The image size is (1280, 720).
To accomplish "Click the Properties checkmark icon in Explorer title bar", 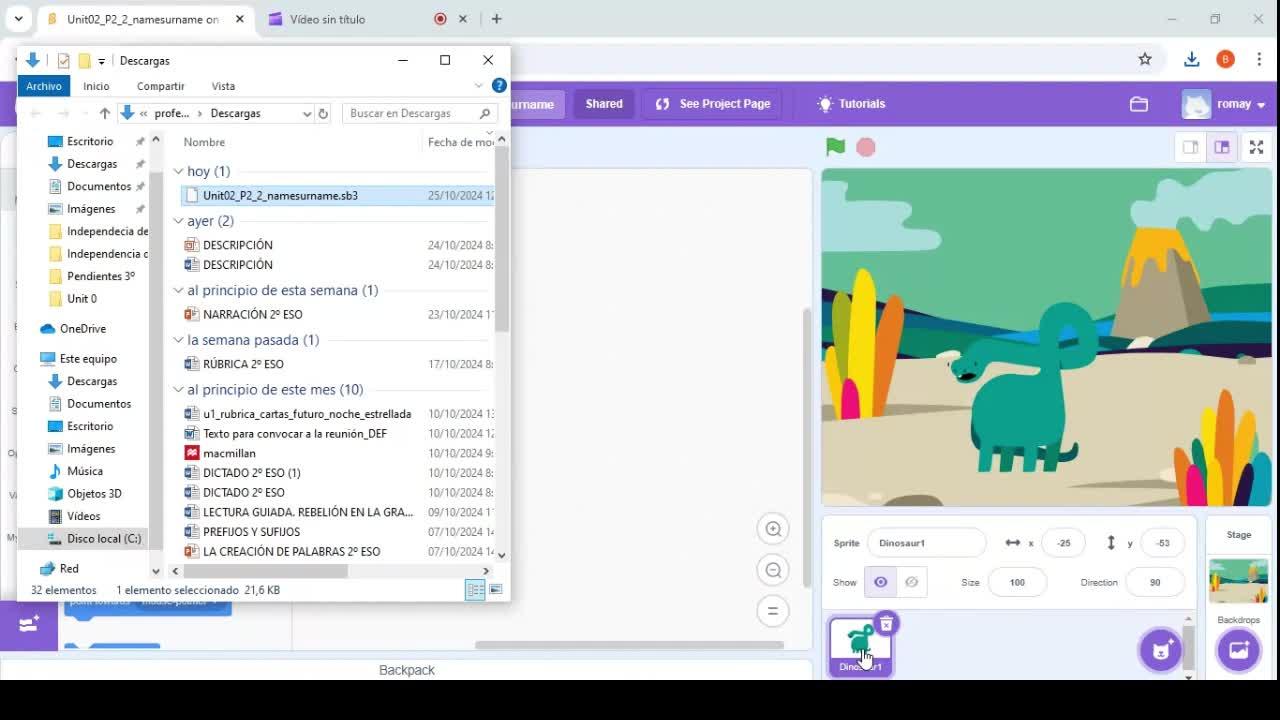I will coord(63,61).
